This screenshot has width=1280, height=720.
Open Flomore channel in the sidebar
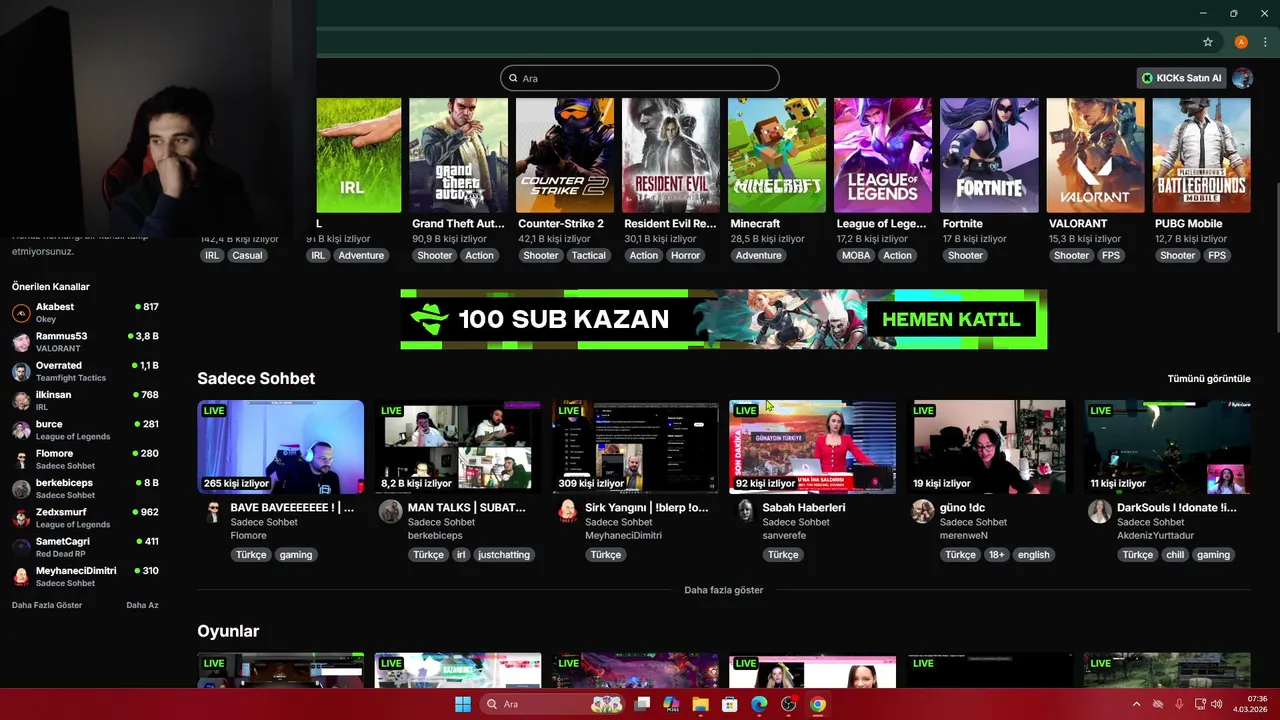(x=85, y=459)
